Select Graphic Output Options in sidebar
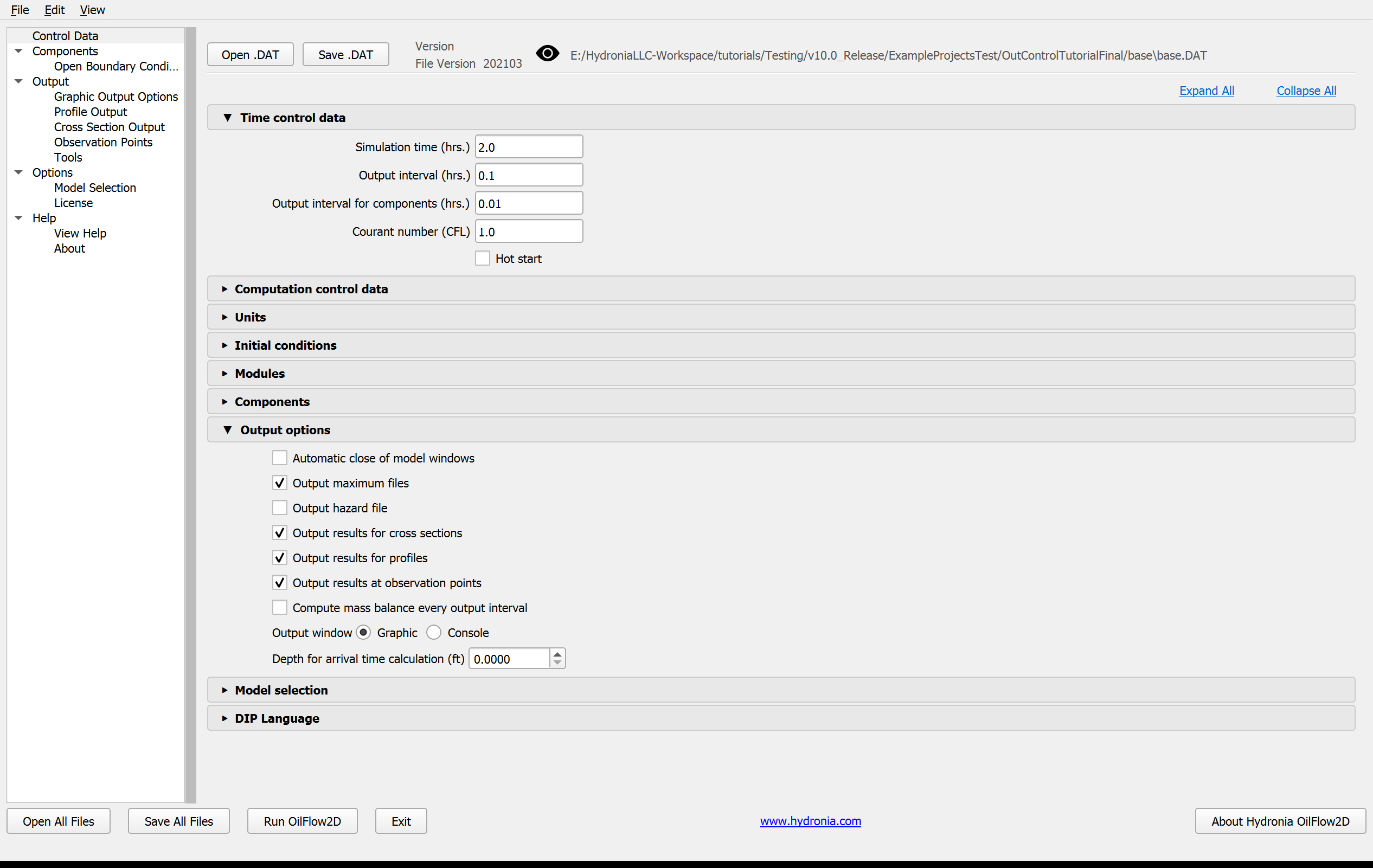 [116, 97]
